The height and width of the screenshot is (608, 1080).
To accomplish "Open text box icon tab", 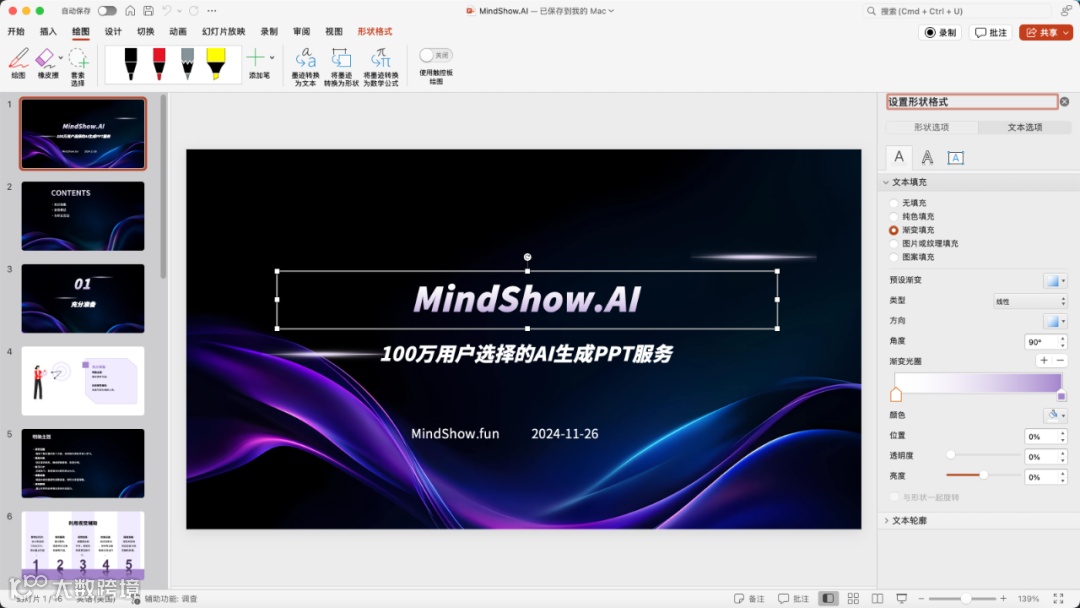I will [x=955, y=158].
